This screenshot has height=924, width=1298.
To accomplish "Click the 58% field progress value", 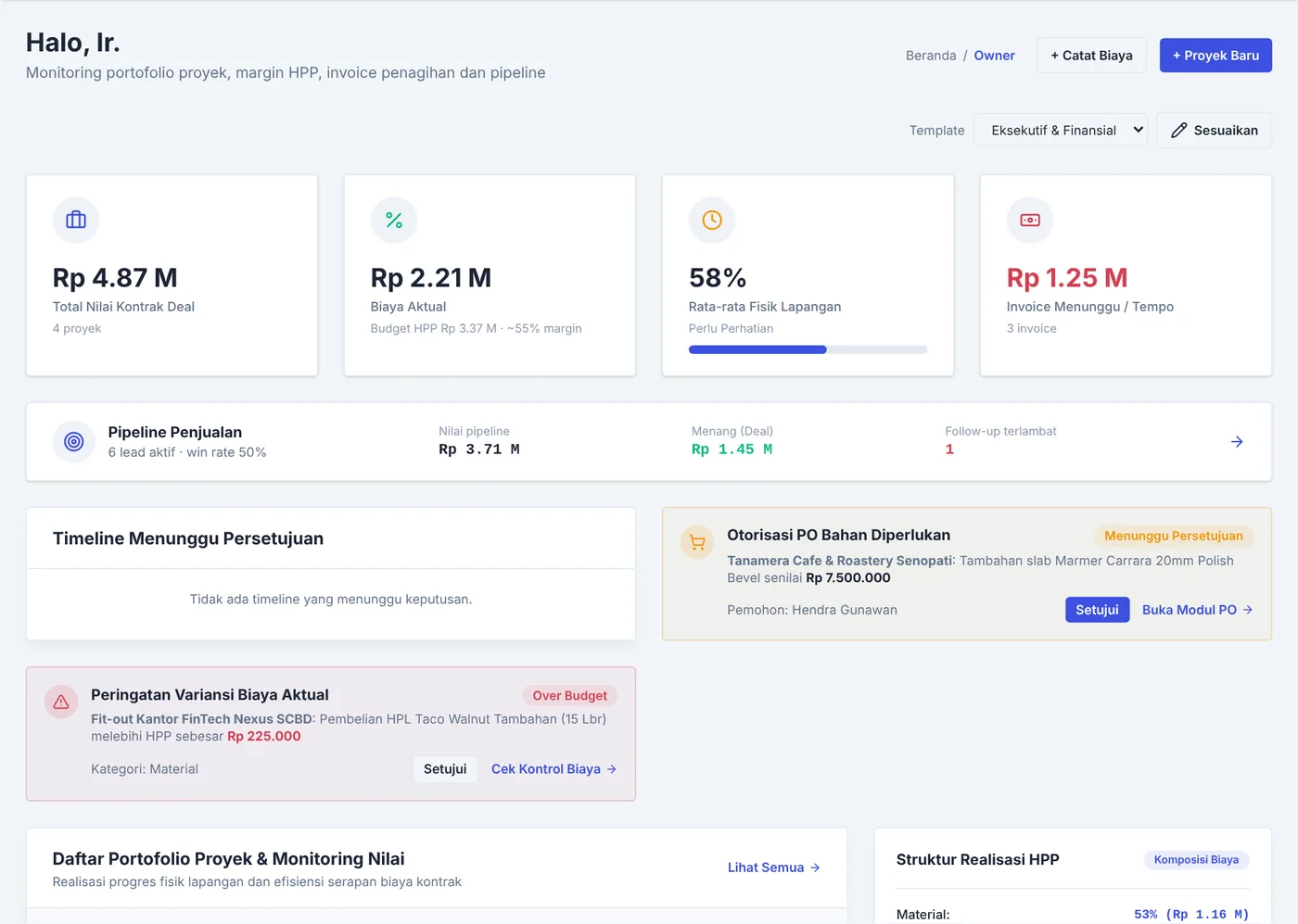I will [718, 278].
